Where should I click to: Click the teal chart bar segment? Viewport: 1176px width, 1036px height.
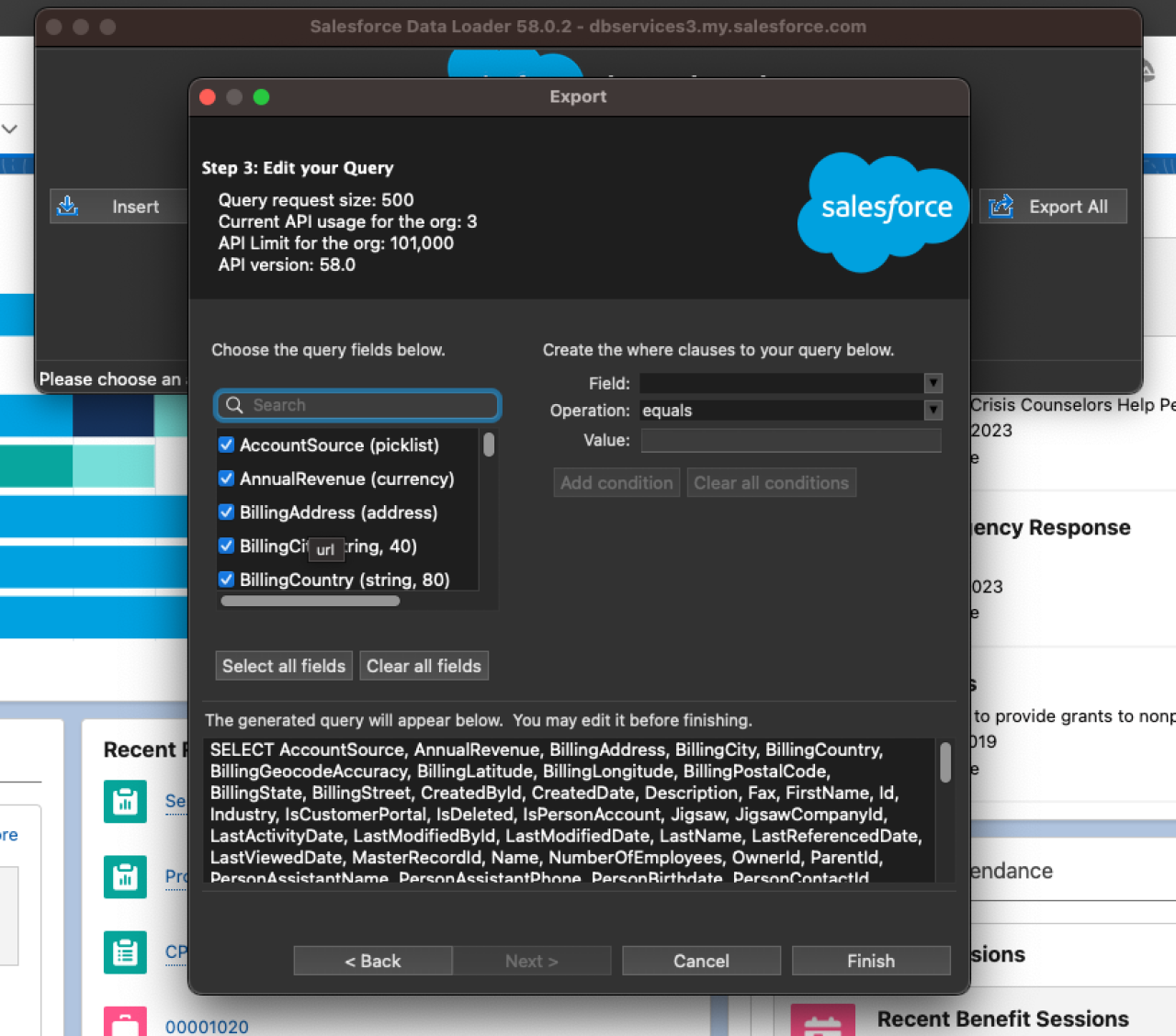tap(37, 466)
